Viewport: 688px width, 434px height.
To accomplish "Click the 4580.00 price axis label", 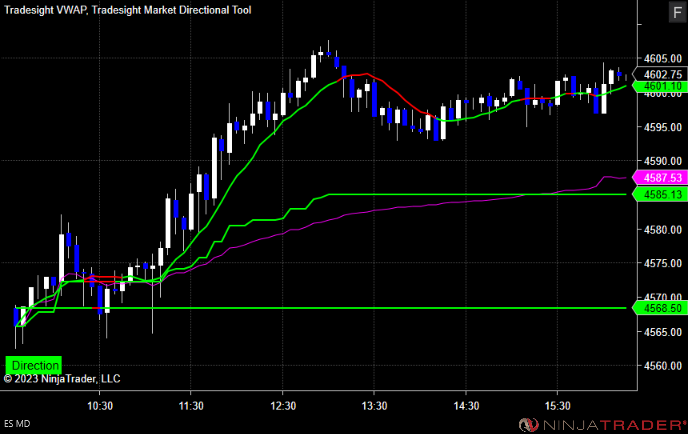I will click(663, 230).
